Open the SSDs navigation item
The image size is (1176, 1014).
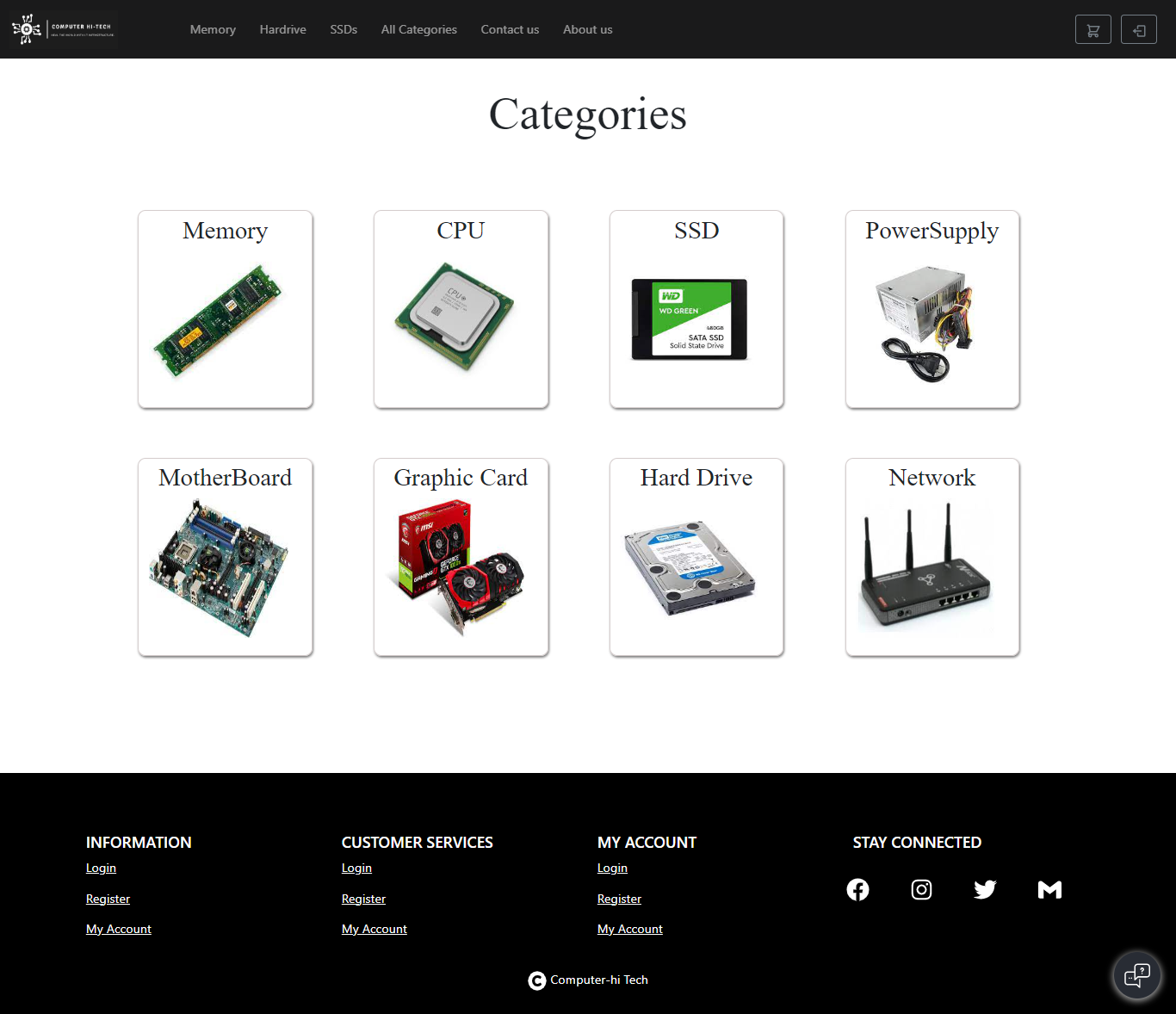click(344, 29)
